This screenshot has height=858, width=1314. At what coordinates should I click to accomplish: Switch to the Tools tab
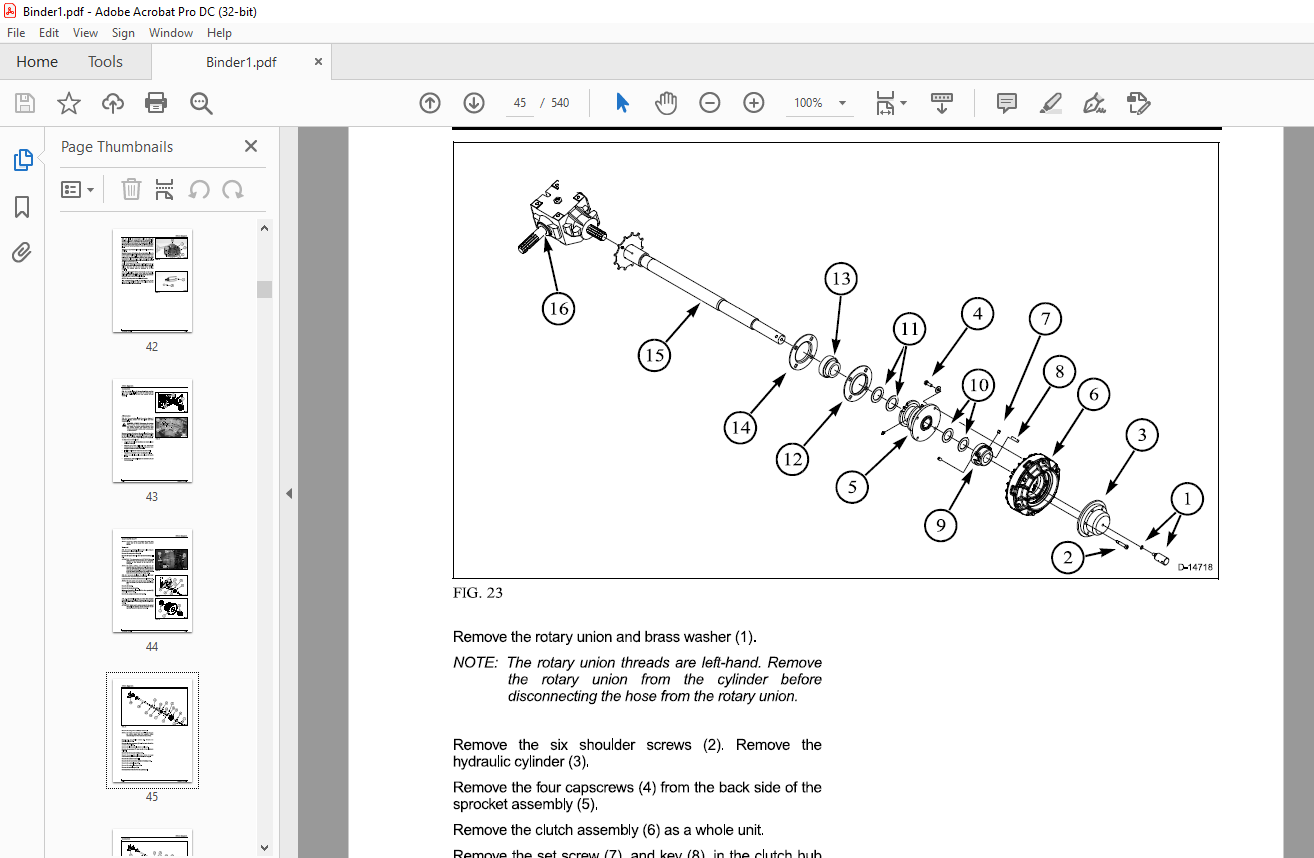(x=105, y=62)
